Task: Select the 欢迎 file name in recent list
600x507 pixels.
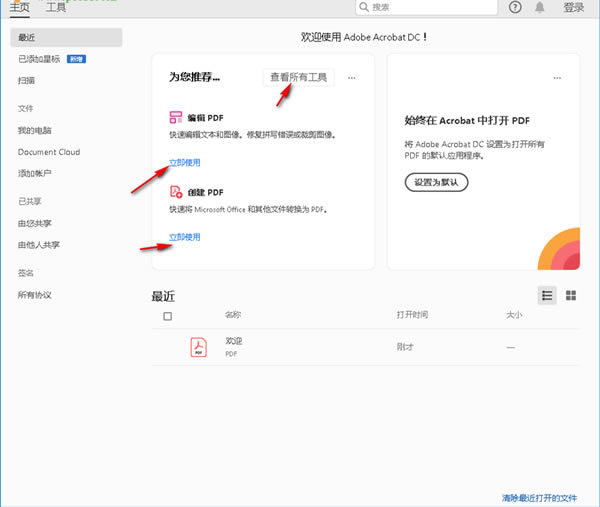Action: [233, 341]
